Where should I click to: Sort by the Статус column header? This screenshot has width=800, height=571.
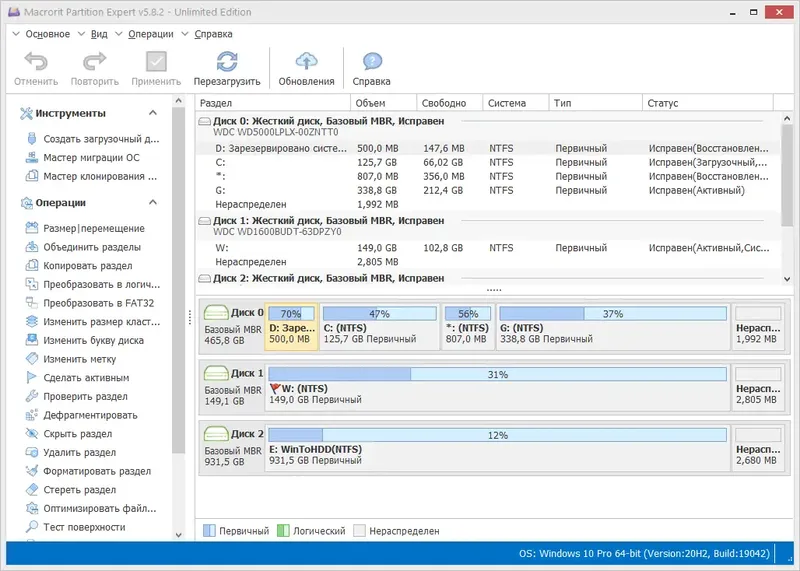click(708, 103)
